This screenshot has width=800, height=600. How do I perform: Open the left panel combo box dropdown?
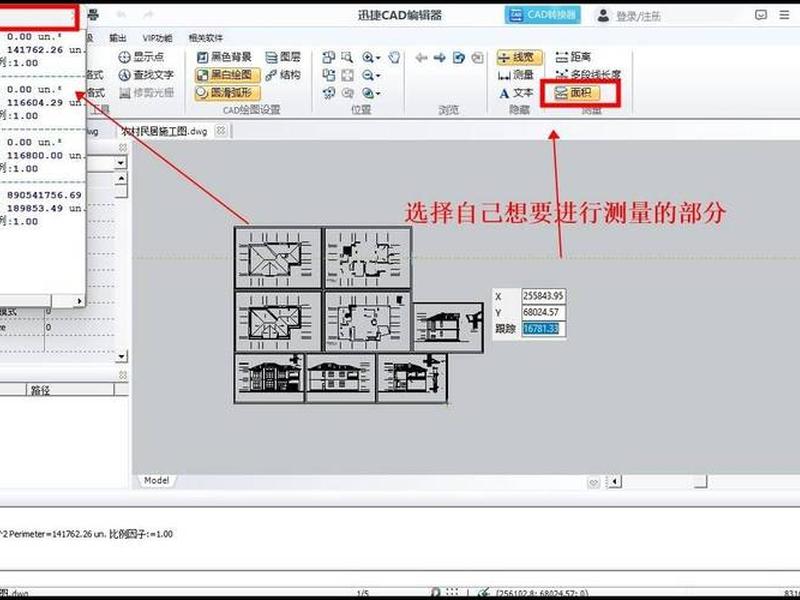120,163
